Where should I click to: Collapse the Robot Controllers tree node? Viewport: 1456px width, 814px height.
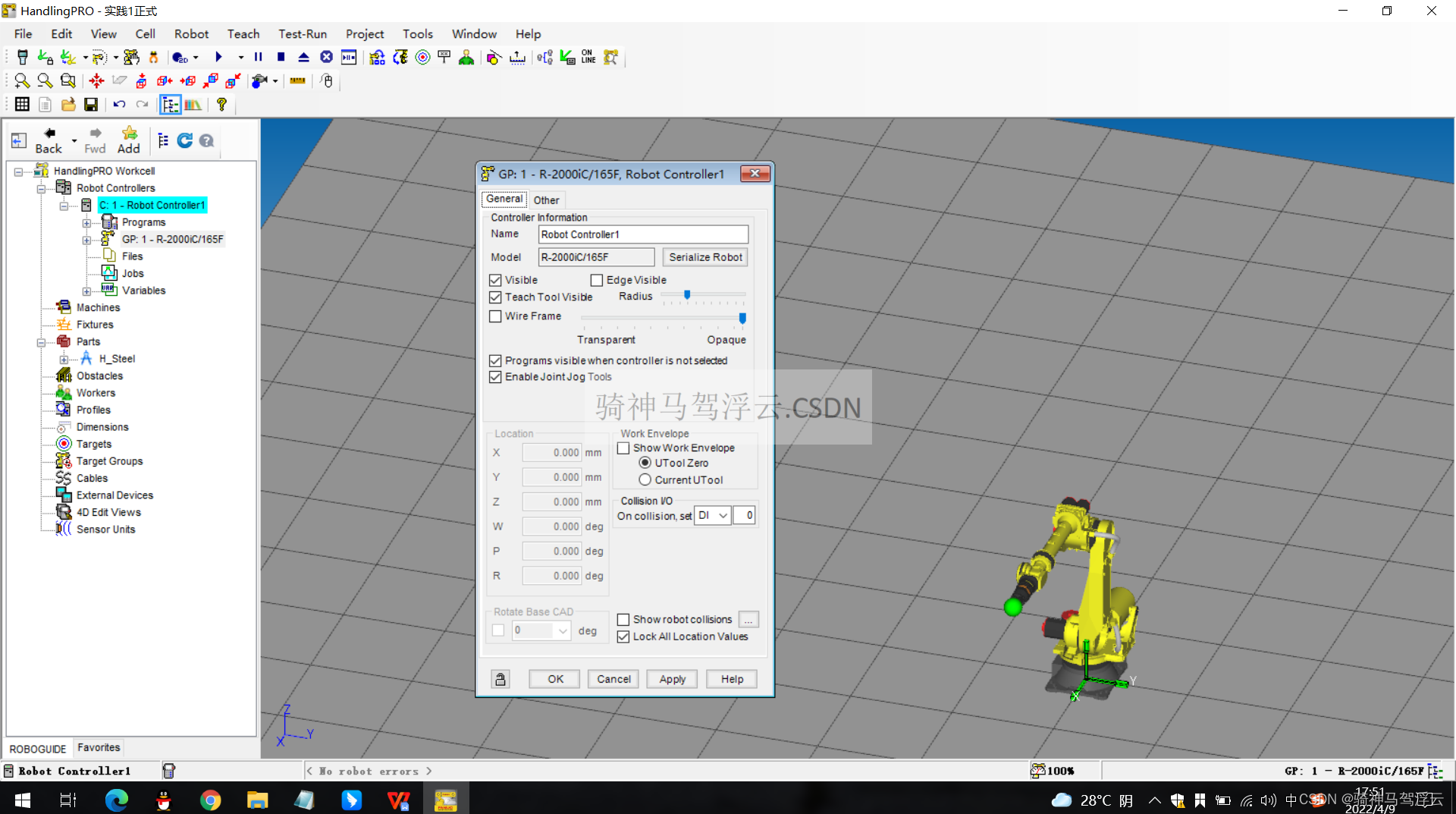pyautogui.click(x=41, y=188)
